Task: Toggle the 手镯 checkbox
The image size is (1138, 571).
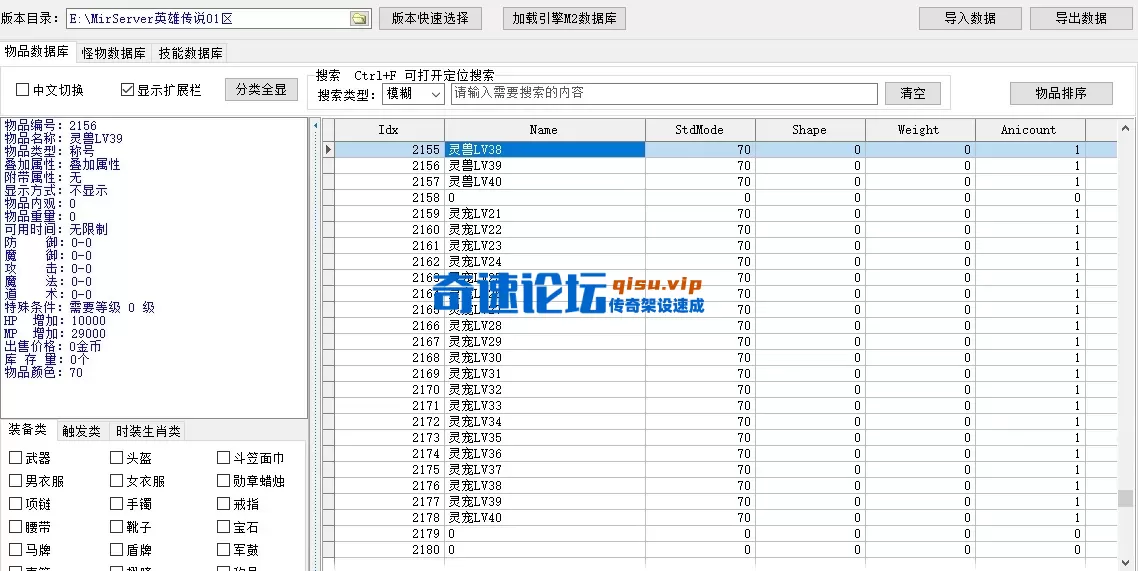Action: point(116,504)
